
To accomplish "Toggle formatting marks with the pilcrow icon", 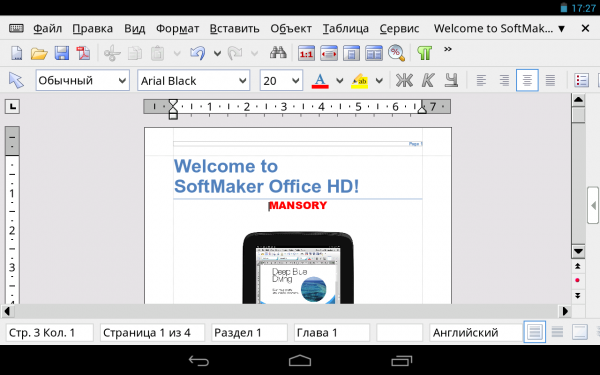I will (x=424, y=53).
